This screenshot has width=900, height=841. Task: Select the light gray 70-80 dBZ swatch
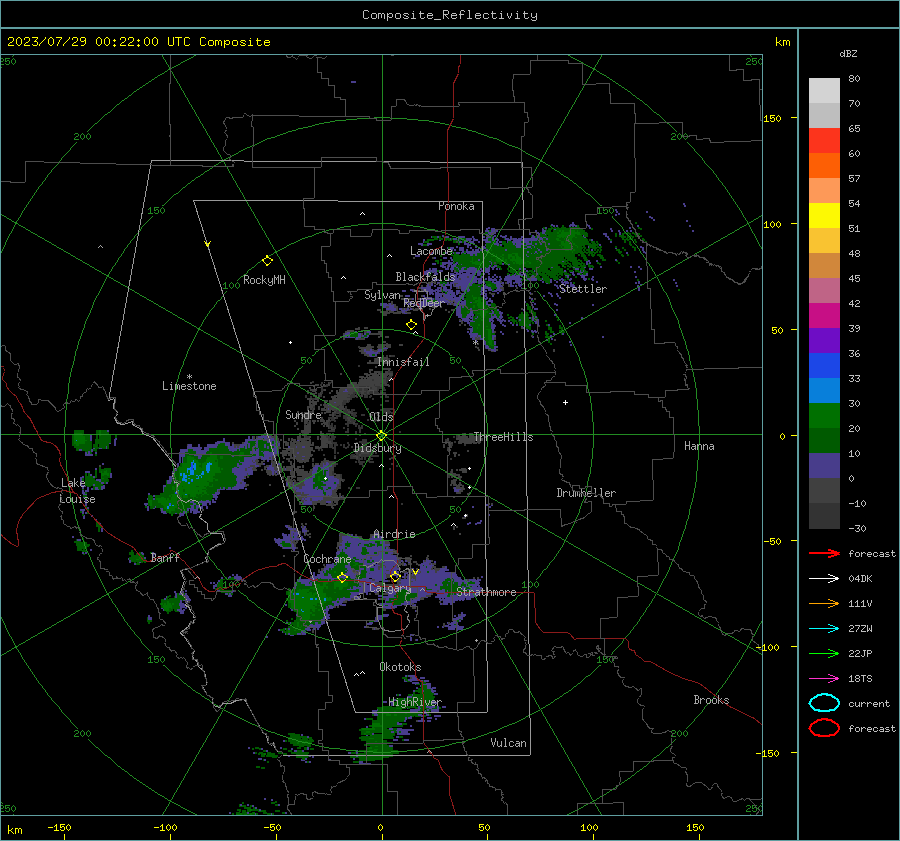(824, 91)
